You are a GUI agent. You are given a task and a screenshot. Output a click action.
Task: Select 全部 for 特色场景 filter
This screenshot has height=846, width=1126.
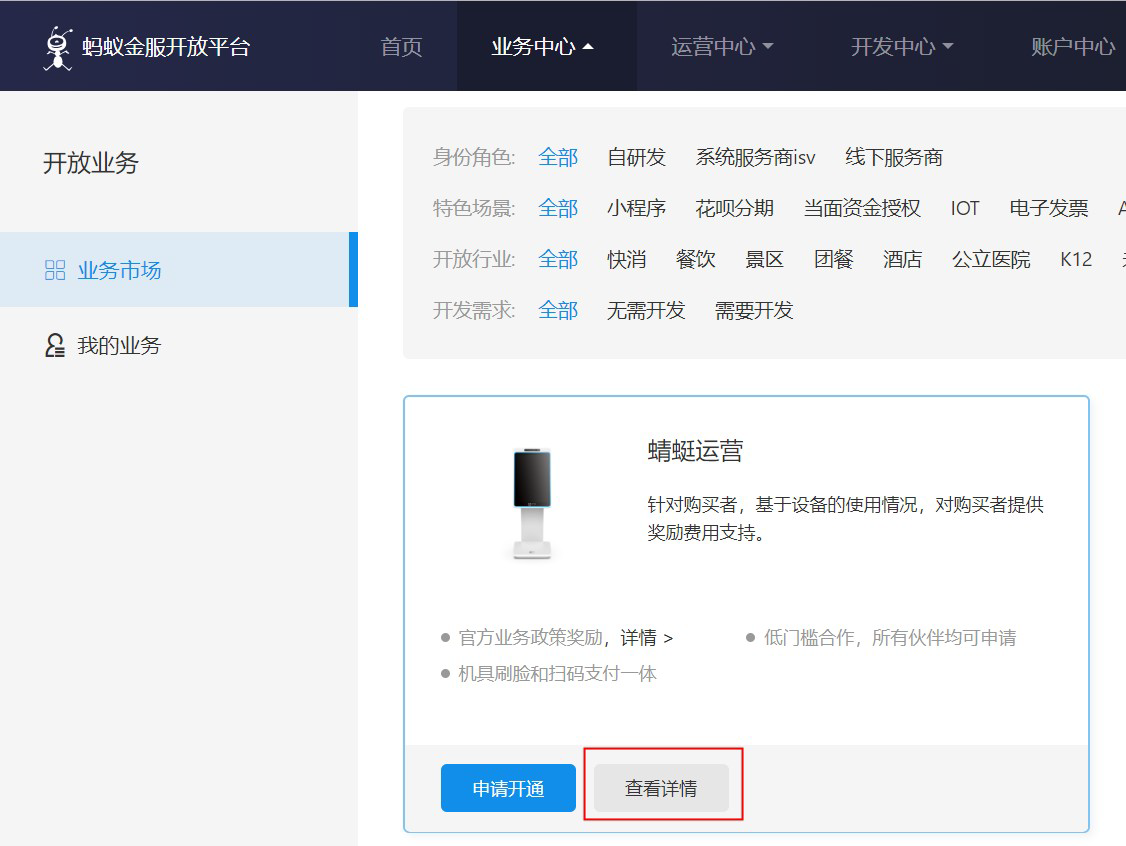pyautogui.click(x=558, y=208)
